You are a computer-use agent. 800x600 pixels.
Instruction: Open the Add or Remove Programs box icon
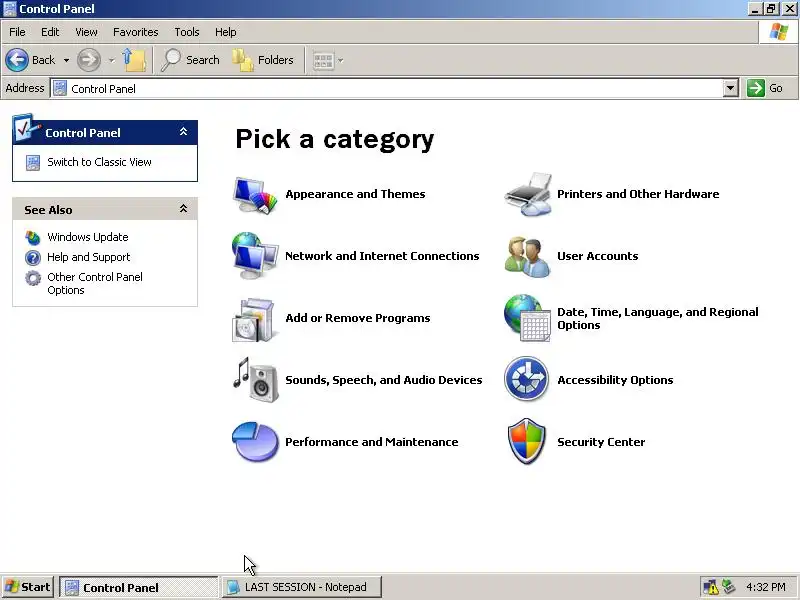tap(254, 320)
